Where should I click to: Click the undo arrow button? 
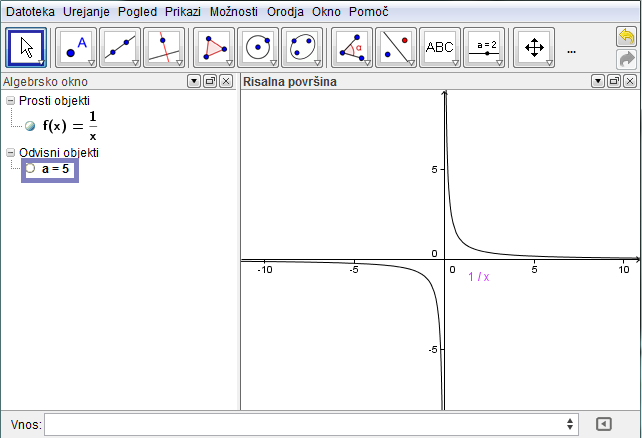point(626,37)
